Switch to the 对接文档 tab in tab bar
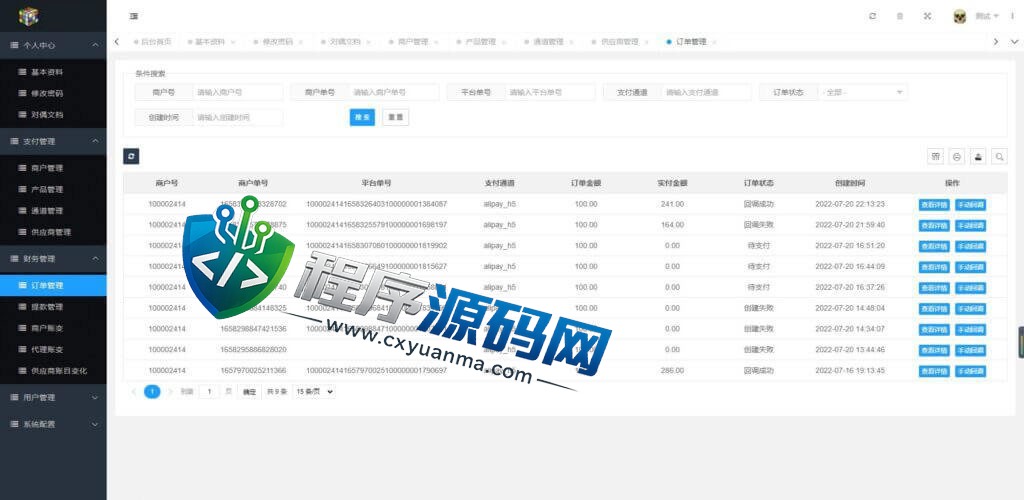Image resolution: width=1024 pixels, height=500 pixels. (x=345, y=42)
